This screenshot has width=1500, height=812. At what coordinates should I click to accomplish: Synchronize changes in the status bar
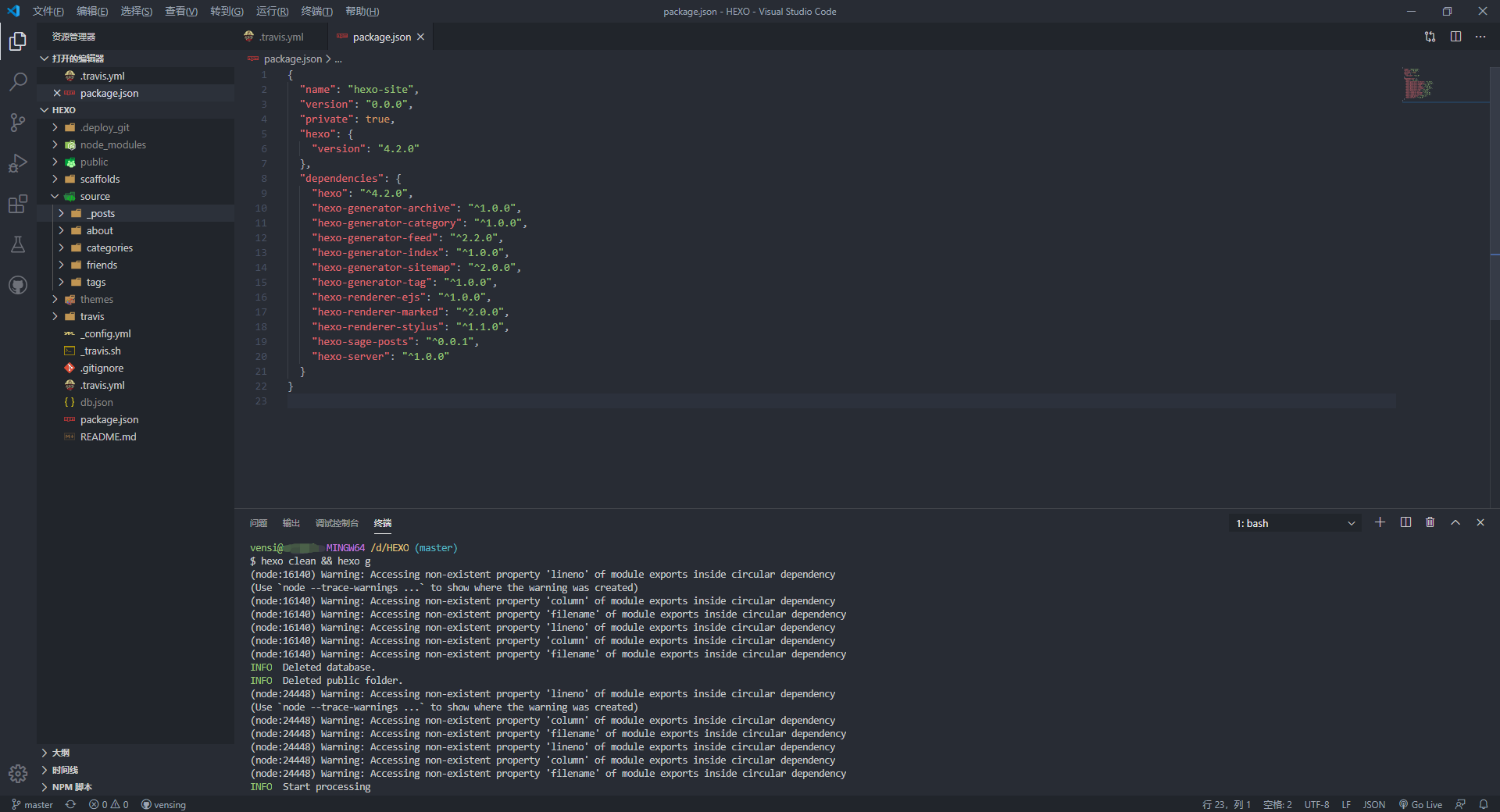click(x=70, y=804)
